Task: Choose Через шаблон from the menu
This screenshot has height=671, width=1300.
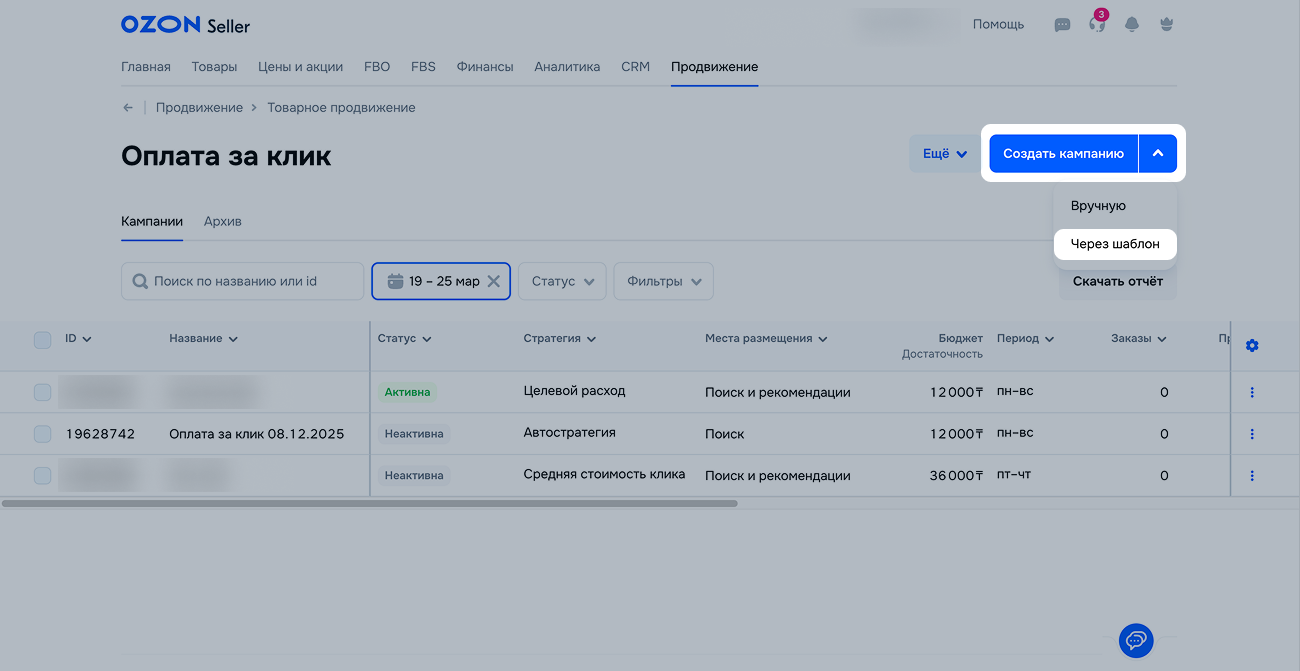Action: [1115, 244]
